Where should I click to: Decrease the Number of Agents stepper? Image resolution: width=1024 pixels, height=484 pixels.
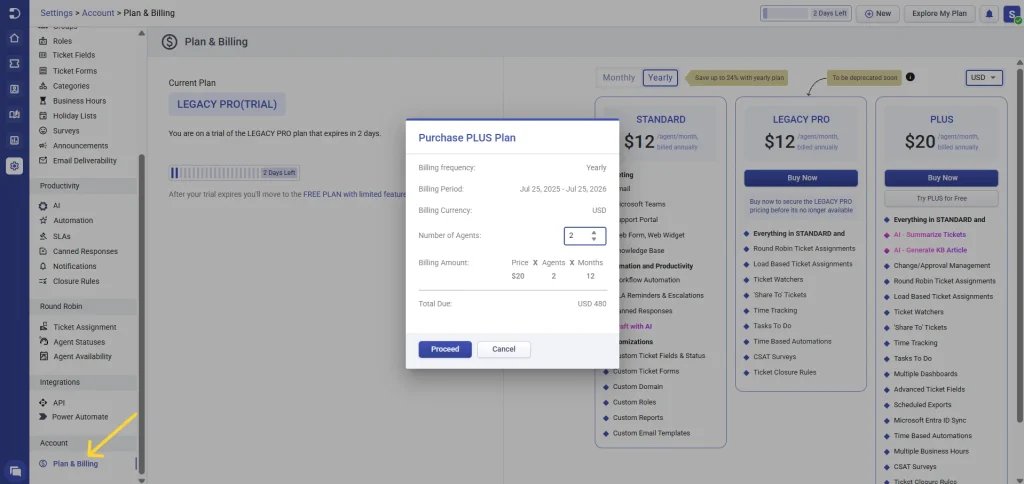(x=594, y=239)
